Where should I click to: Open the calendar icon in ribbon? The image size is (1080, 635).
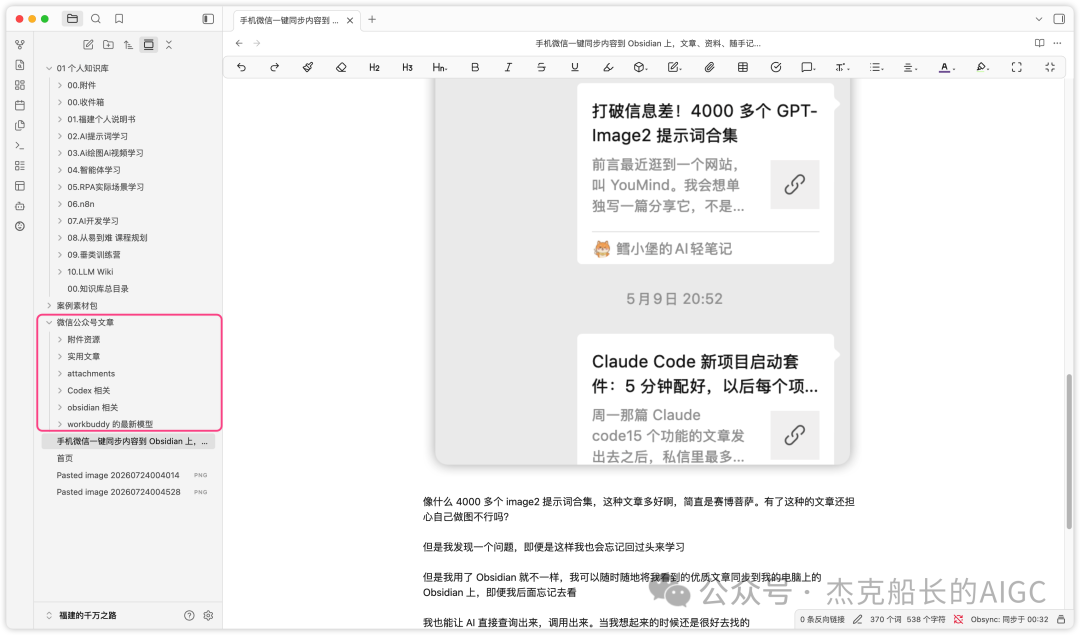tap(20, 105)
